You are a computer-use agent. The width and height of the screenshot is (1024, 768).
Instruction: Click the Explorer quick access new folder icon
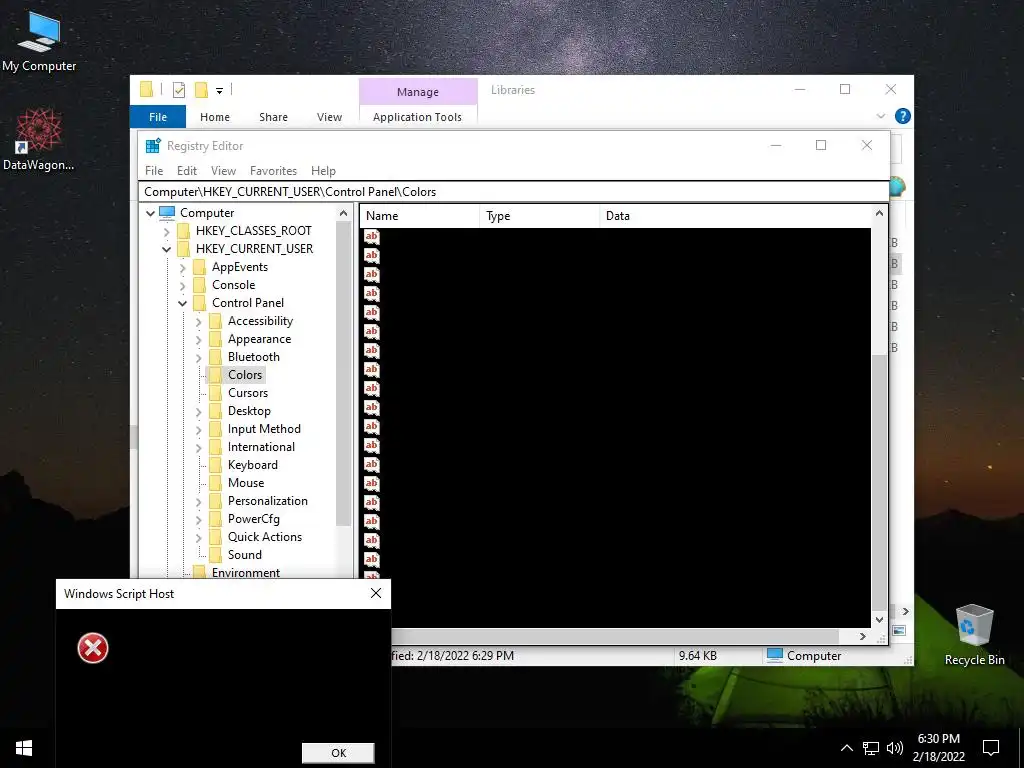pyautogui.click(x=201, y=90)
